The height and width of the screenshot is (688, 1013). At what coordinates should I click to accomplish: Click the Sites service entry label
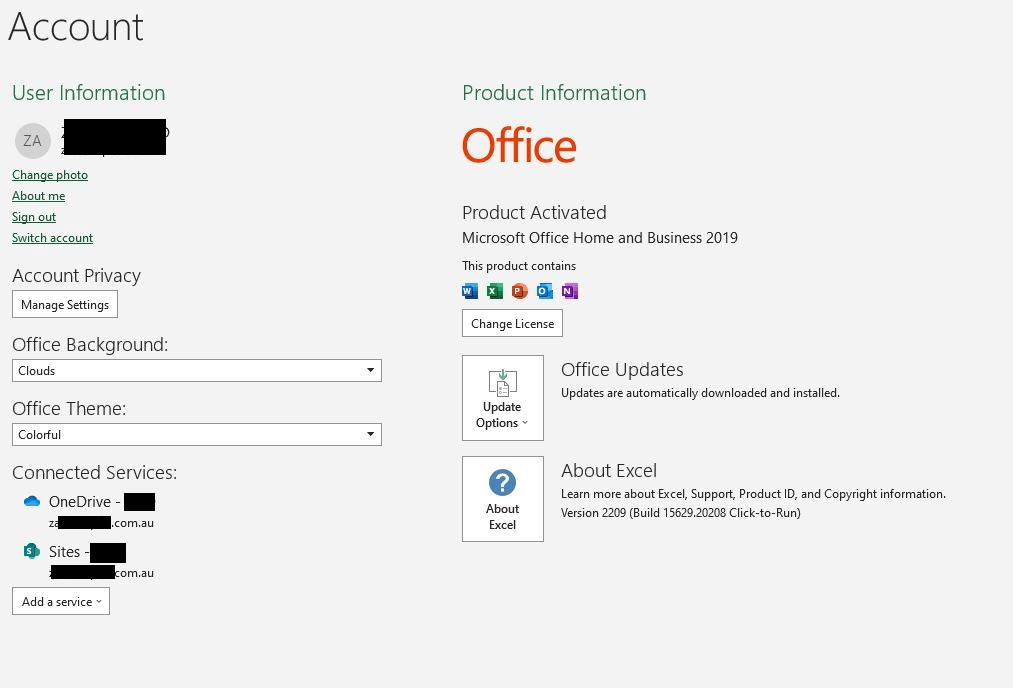pyautogui.click(x=68, y=552)
